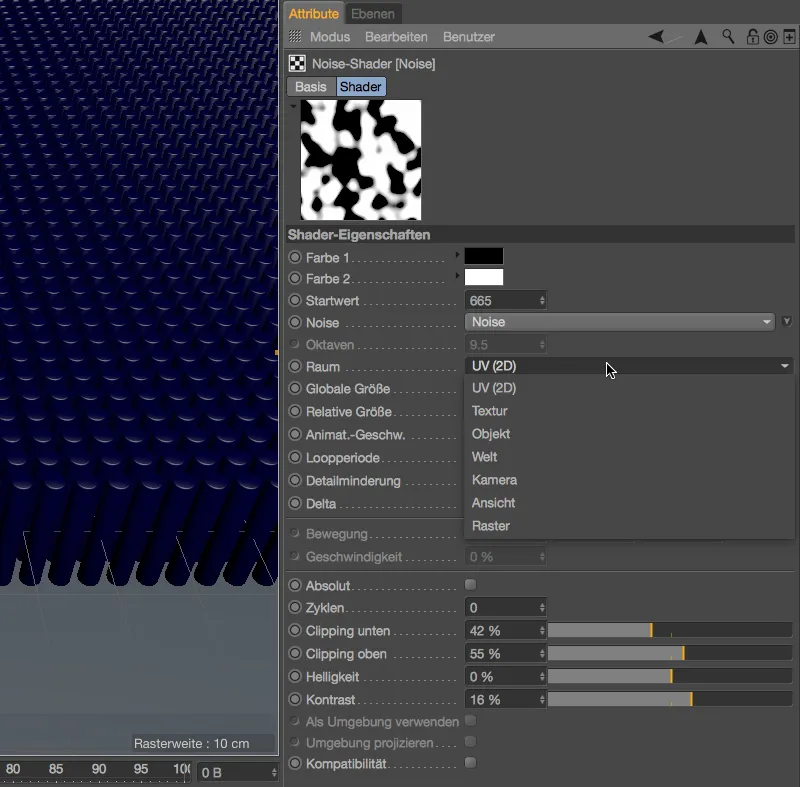The image size is (800, 787).
Task: Click the Shader button
Action: 360,87
